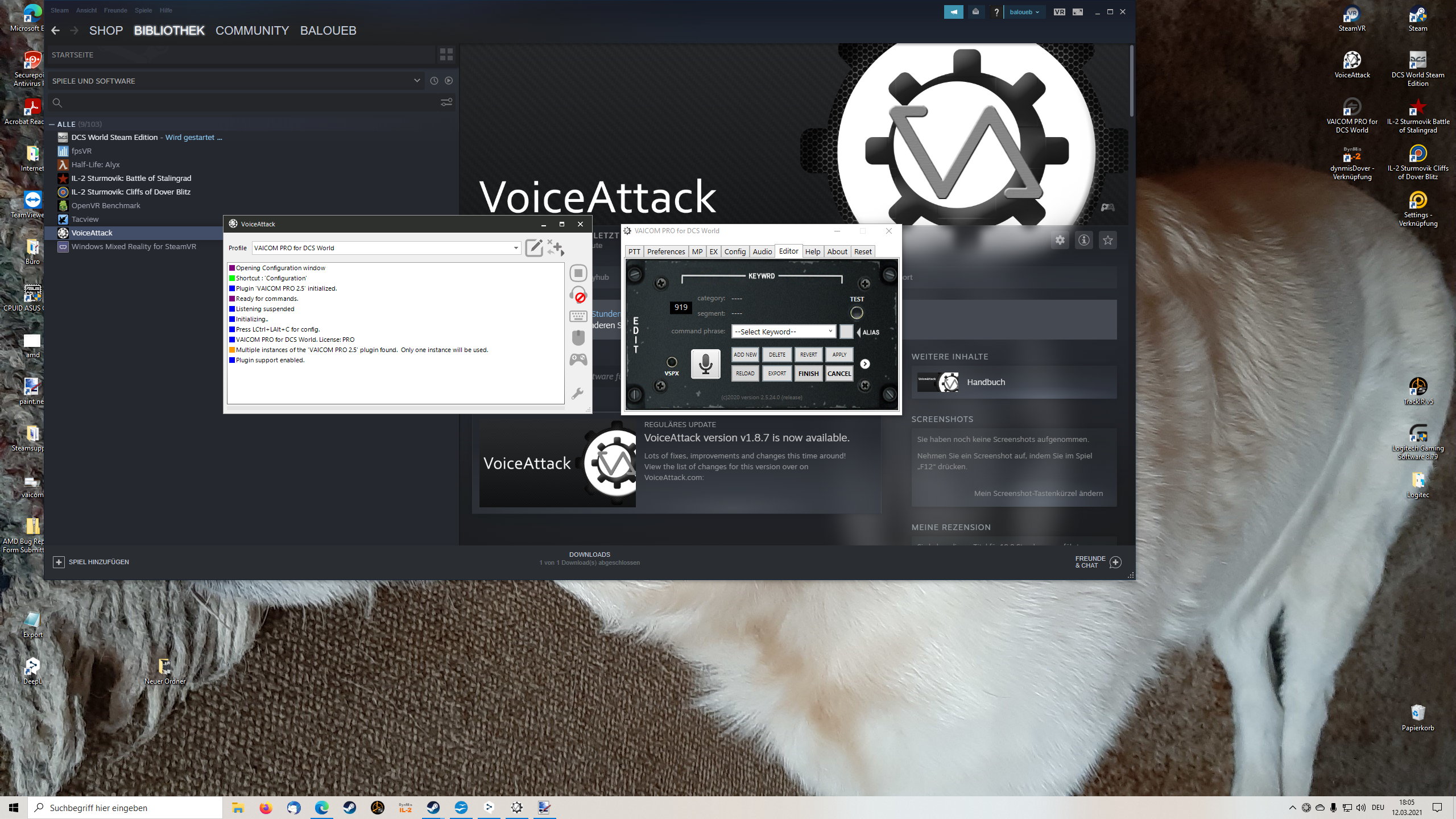Open the more profile actions icon in VoiceAttack
The height and width of the screenshot is (819, 1456).
[x=556, y=248]
